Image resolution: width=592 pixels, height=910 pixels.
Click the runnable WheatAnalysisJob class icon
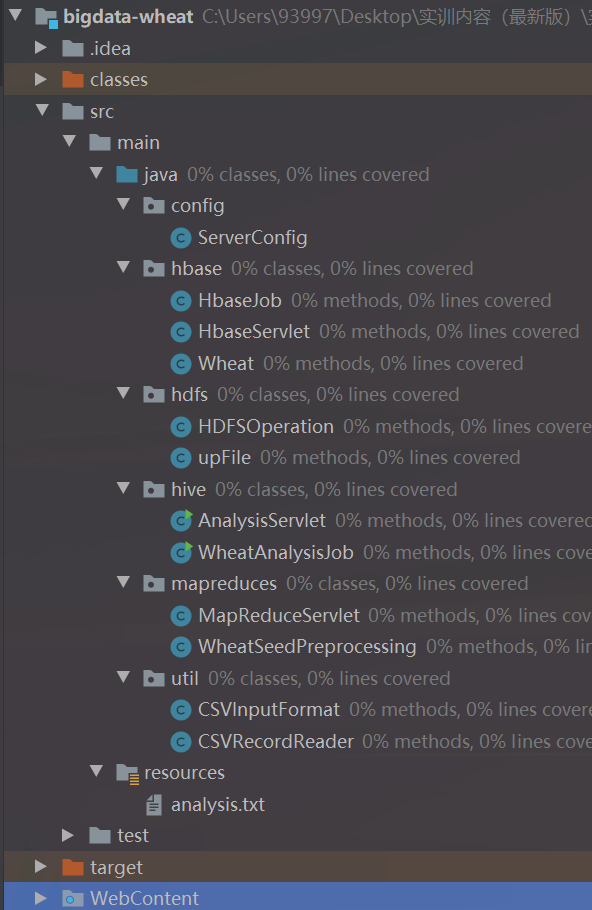coord(181,552)
